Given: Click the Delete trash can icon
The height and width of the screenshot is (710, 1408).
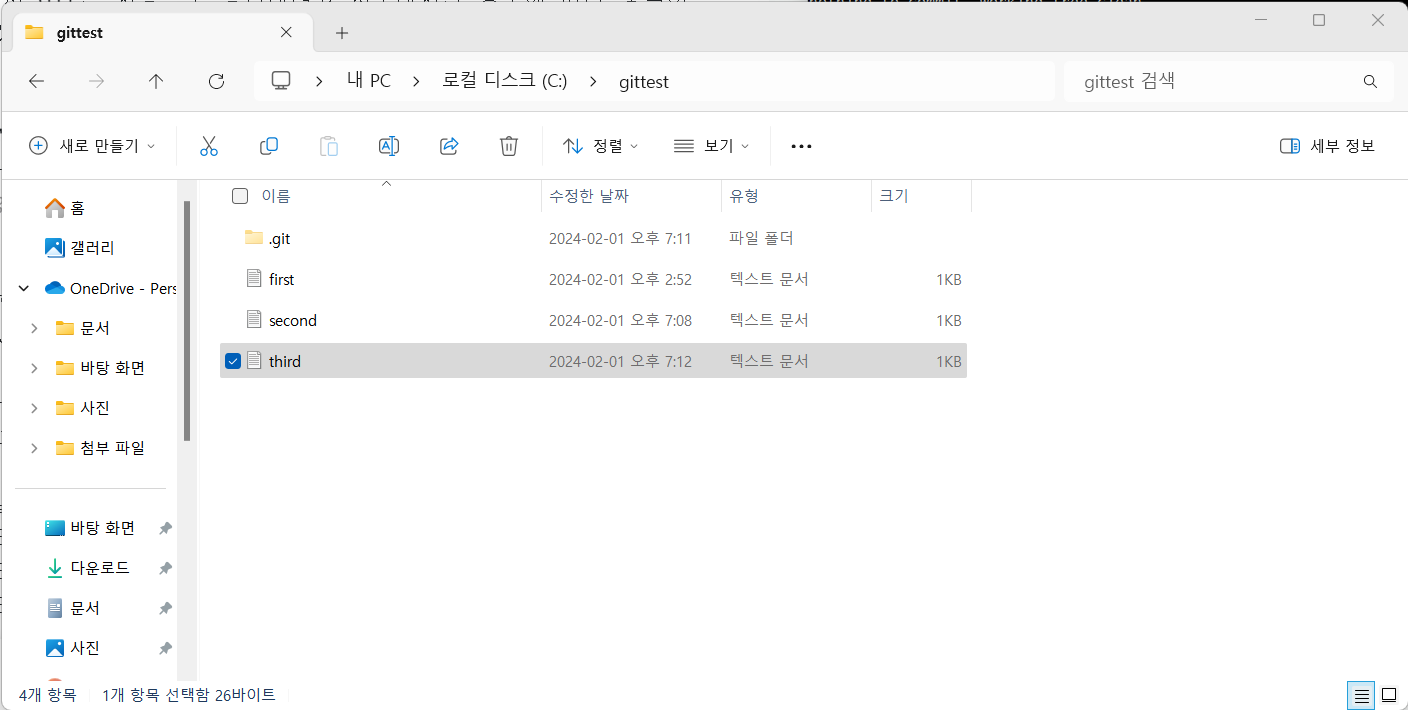Looking at the screenshot, I should point(508,146).
